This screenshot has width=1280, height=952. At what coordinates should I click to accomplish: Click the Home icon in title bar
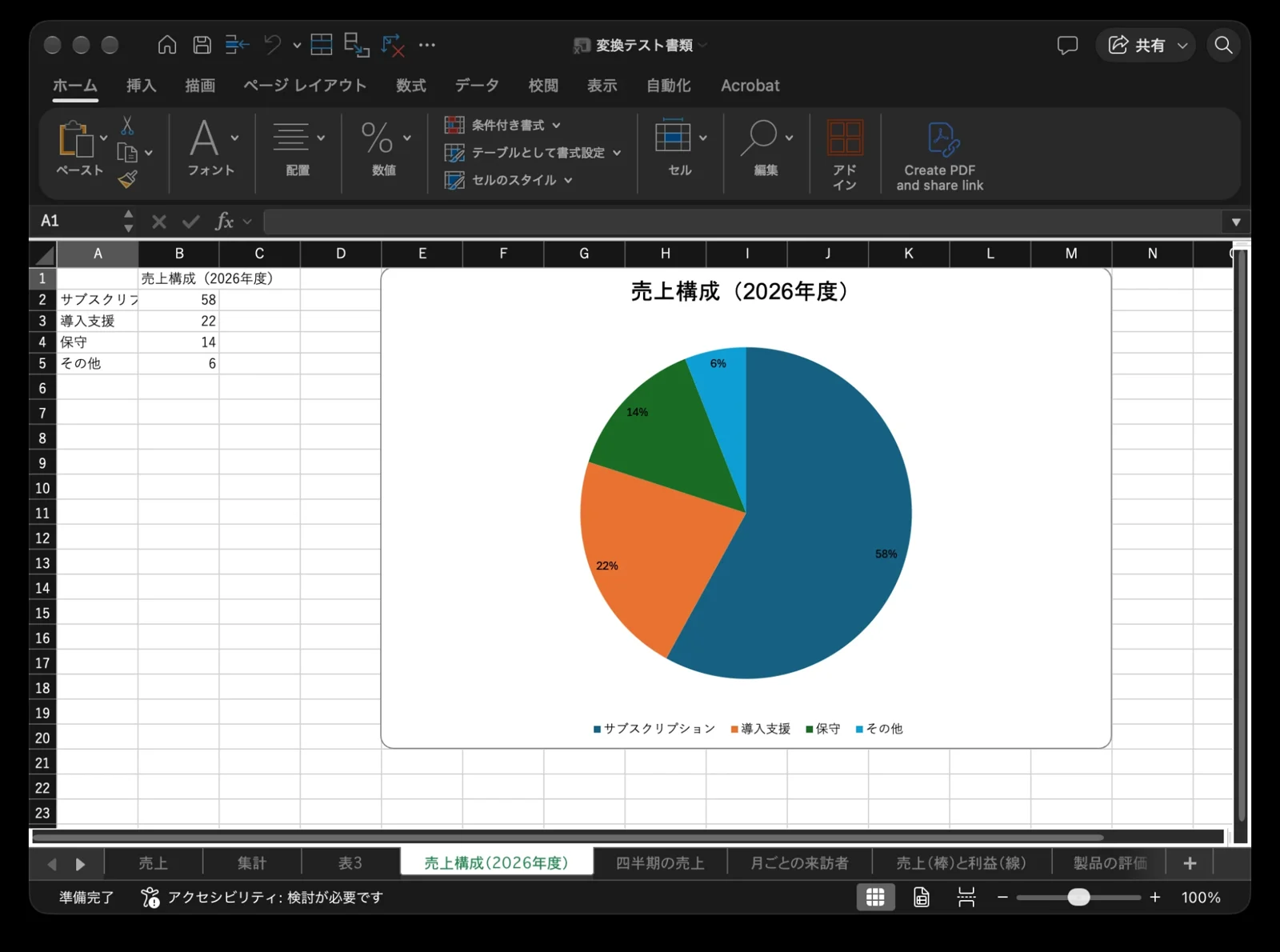pos(167,45)
